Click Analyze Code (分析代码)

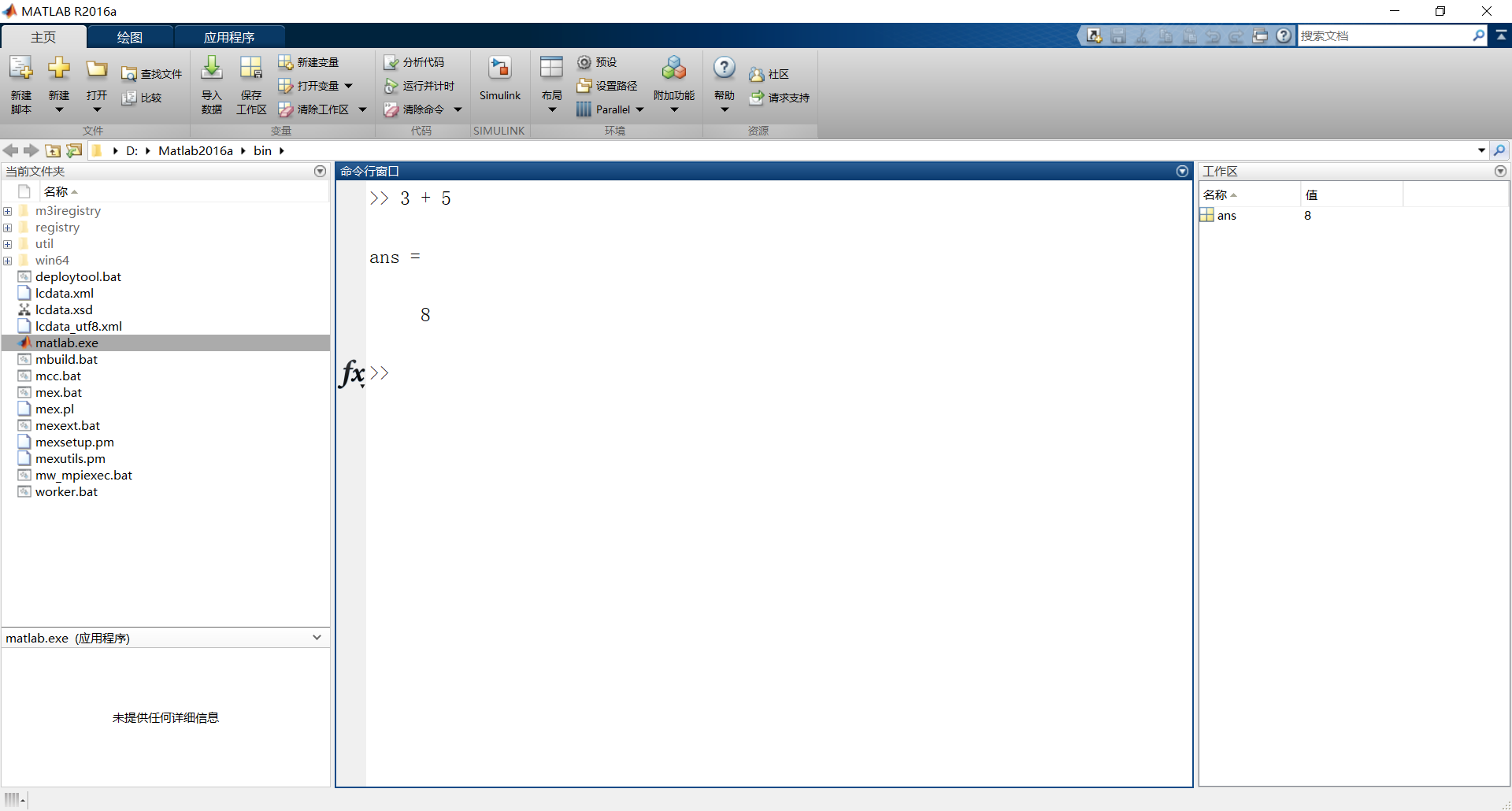coord(414,62)
